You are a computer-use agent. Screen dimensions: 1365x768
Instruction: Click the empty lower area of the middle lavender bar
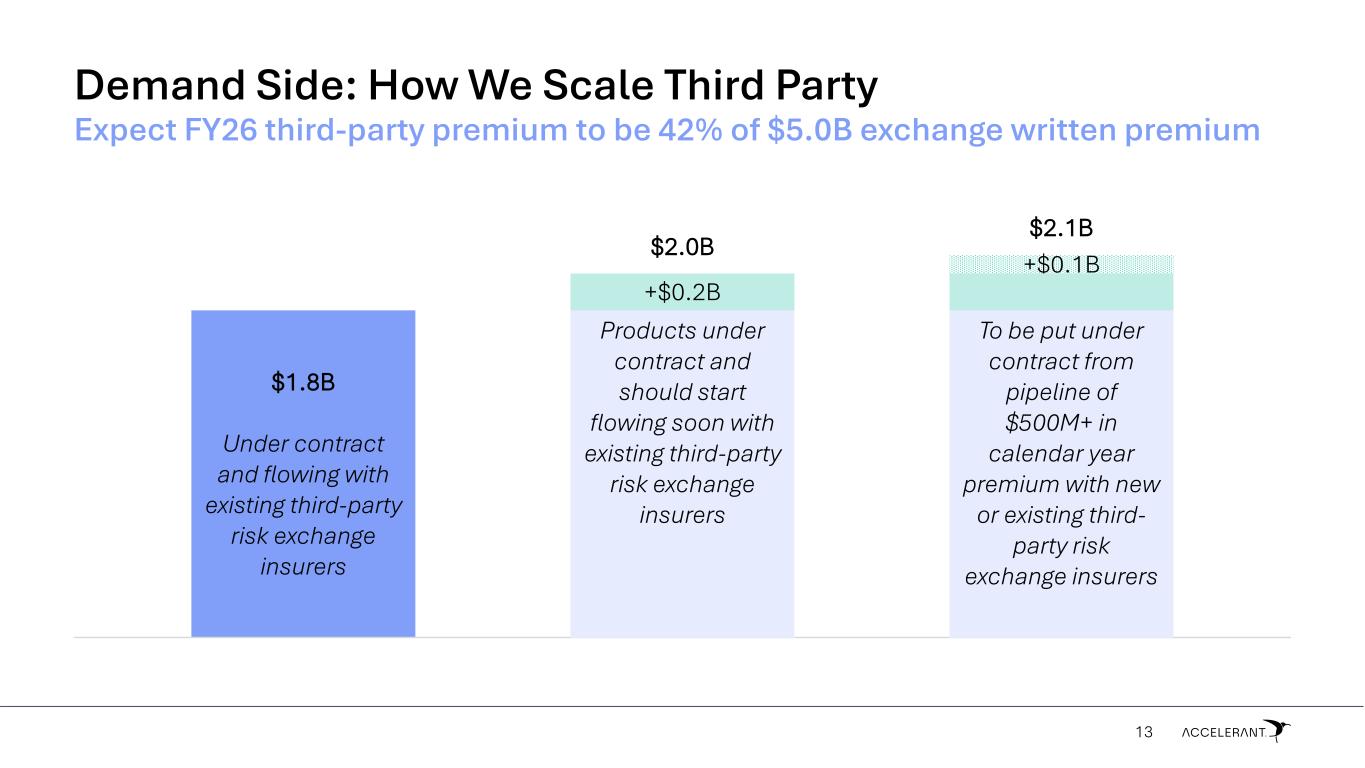click(682, 585)
